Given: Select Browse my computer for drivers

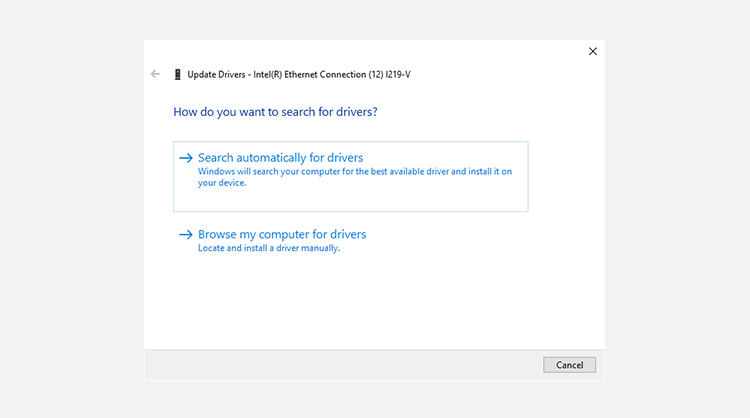Looking at the screenshot, I should pos(282,235).
